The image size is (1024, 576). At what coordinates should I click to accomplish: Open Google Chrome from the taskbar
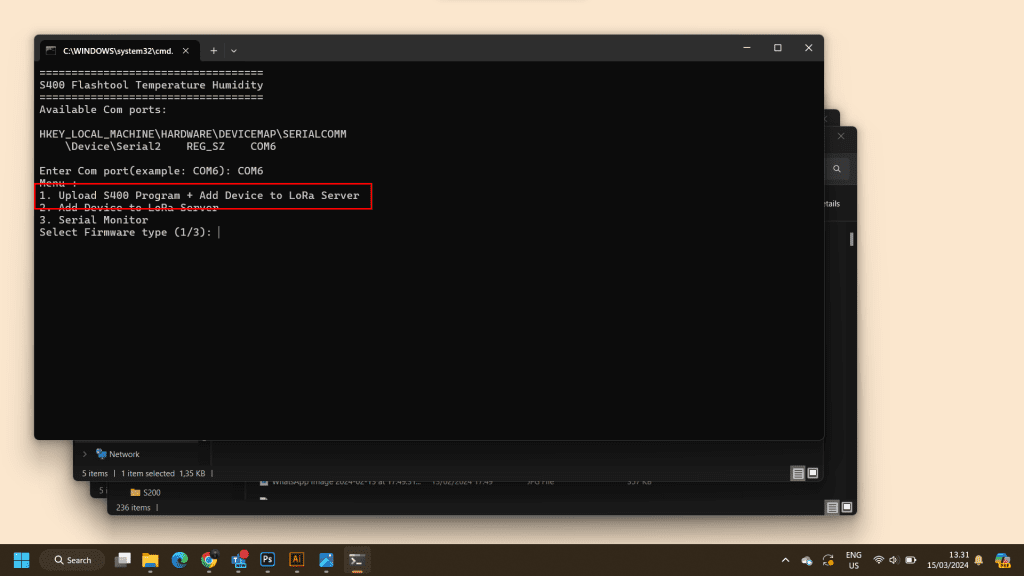[x=209, y=560]
